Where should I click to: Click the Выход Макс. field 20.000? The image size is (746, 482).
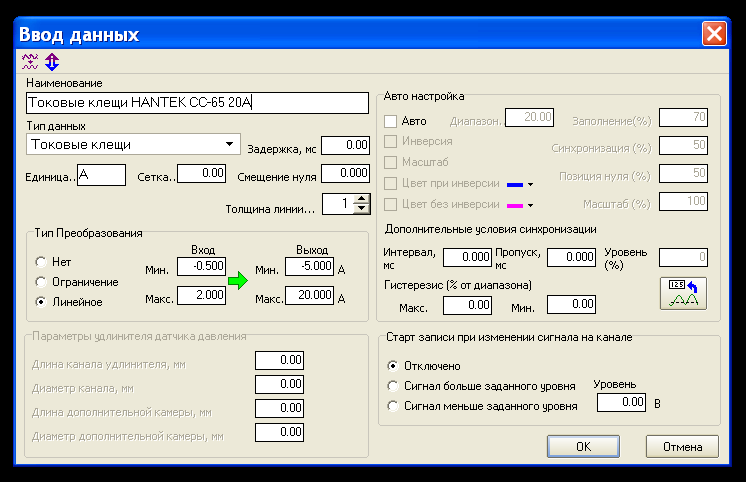pyautogui.click(x=309, y=295)
